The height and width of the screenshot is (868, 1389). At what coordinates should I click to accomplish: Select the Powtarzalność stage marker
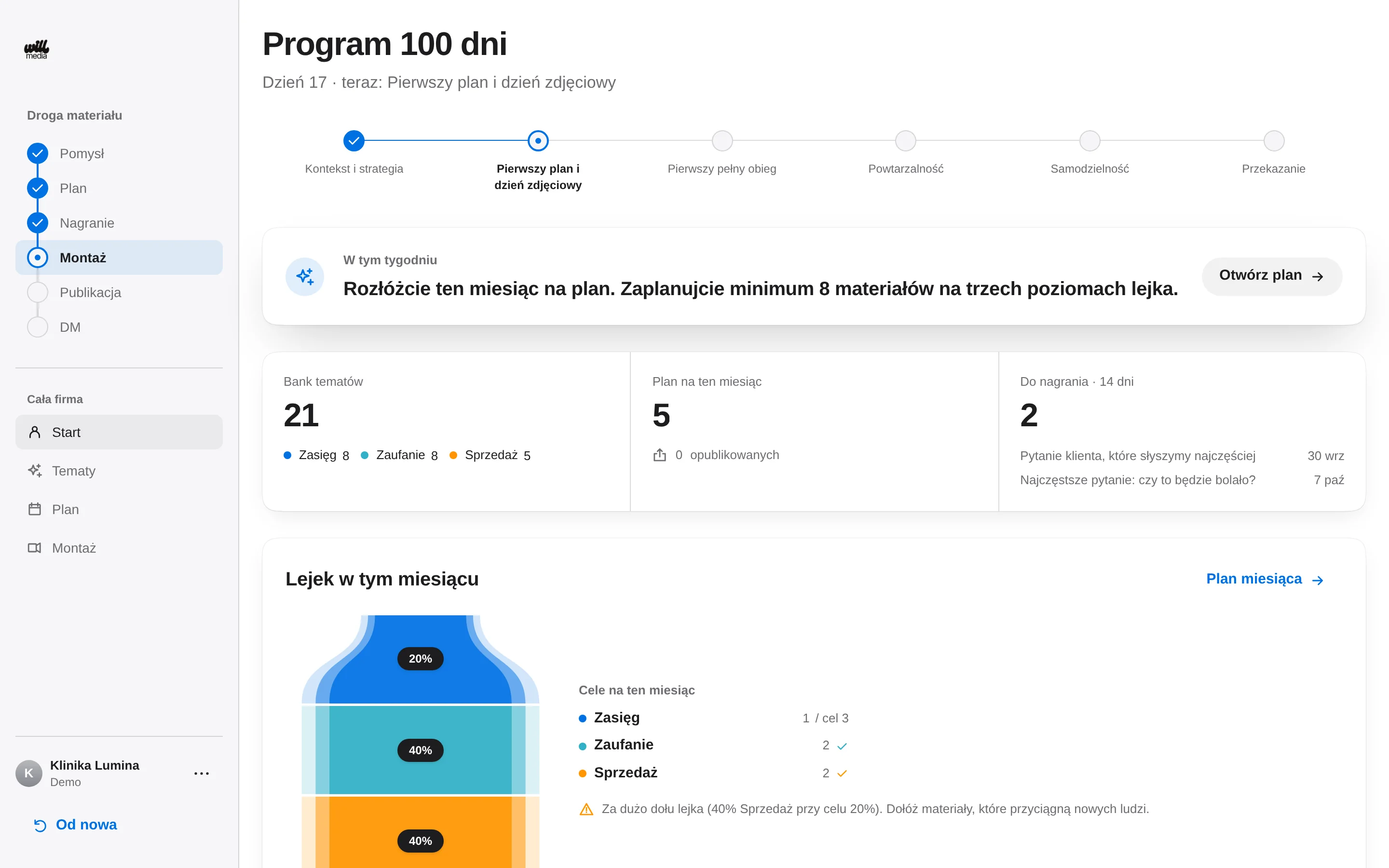tap(905, 141)
